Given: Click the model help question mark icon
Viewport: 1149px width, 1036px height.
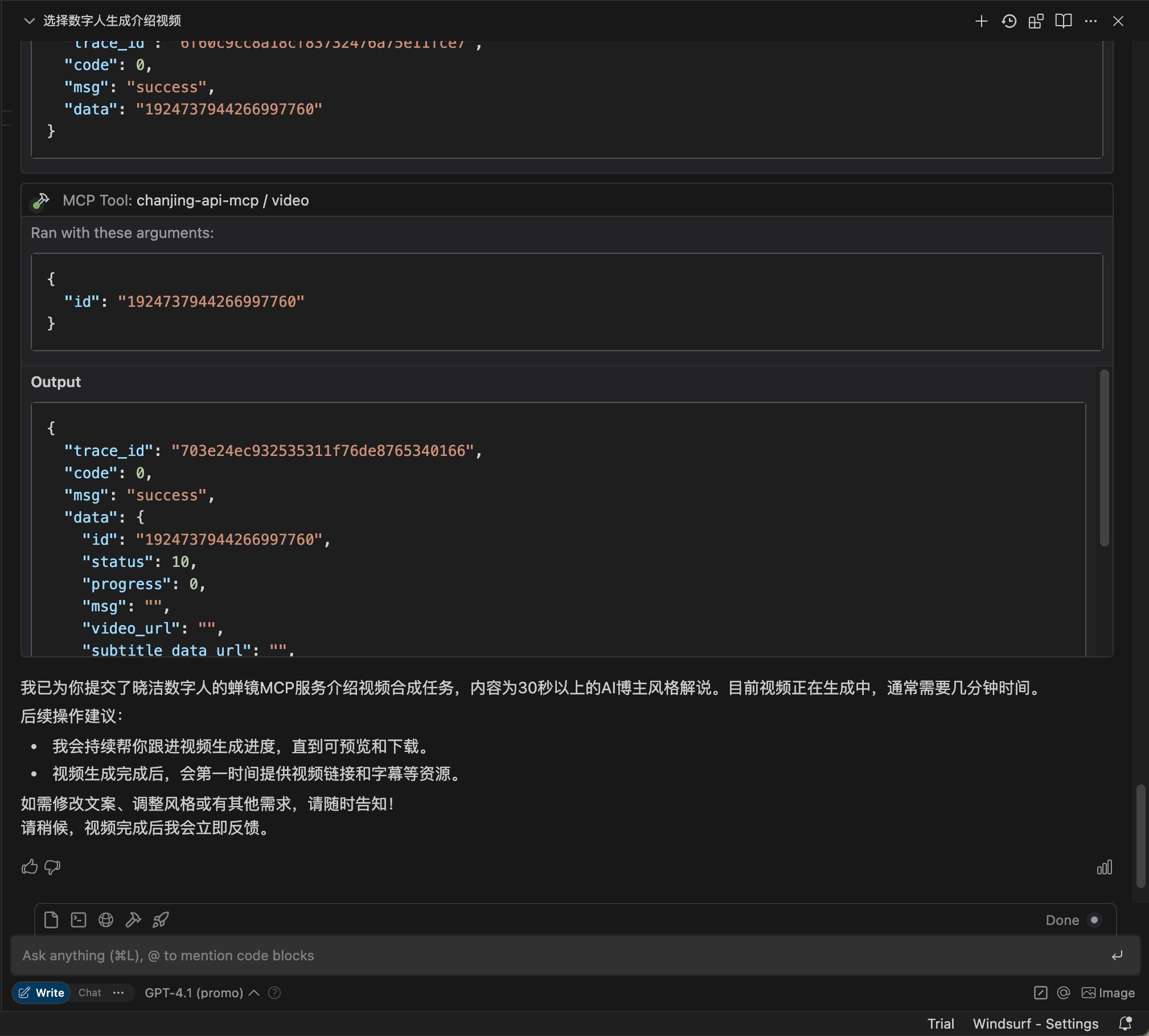Looking at the screenshot, I should point(274,993).
